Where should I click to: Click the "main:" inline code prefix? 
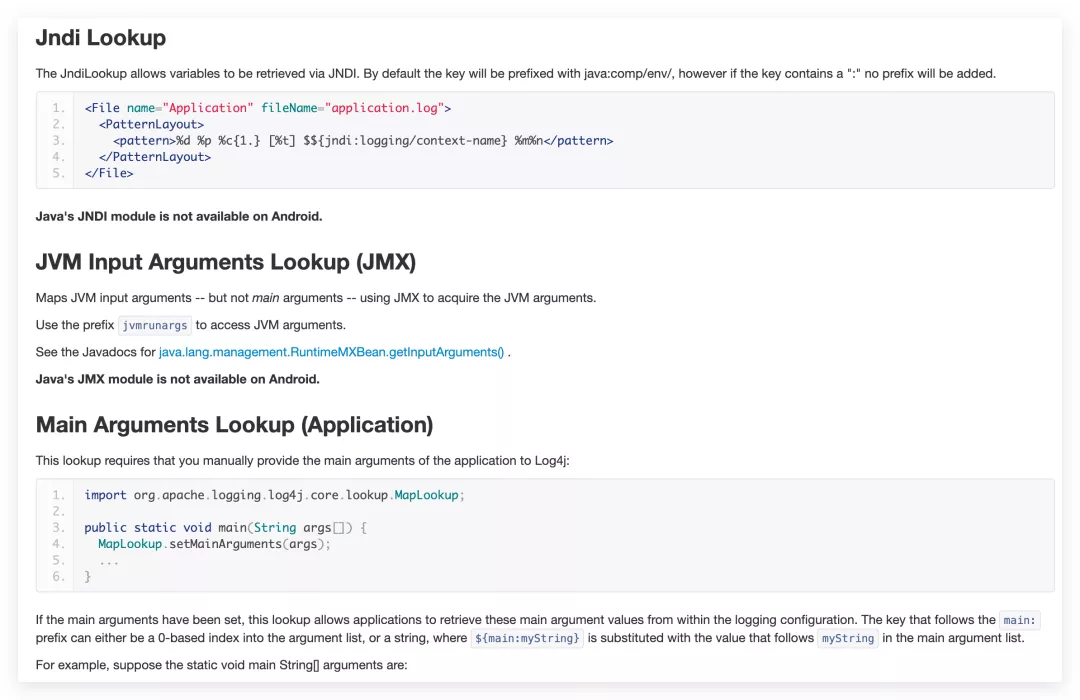point(1020,621)
